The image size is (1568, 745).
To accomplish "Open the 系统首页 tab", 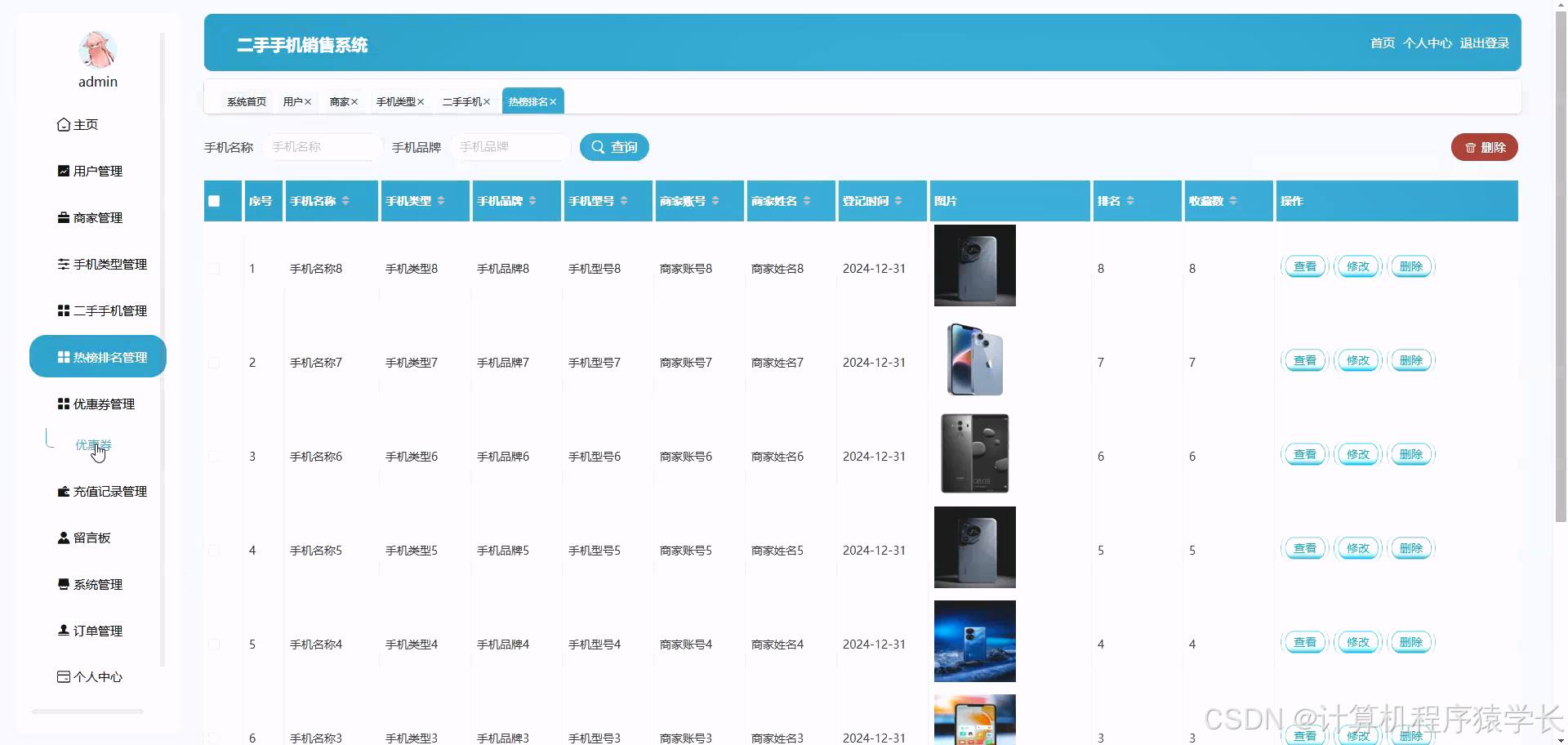I will point(247,102).
